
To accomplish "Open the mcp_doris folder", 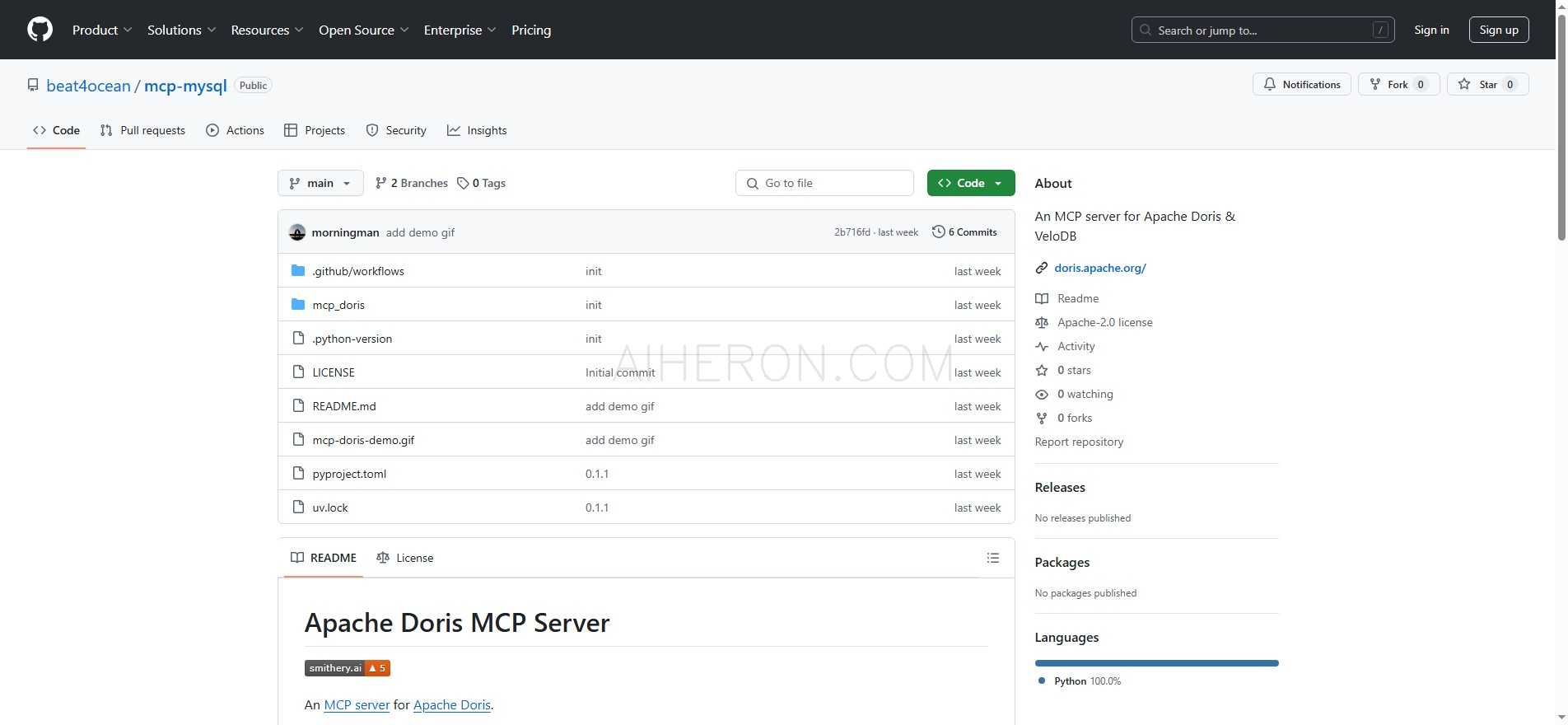I will tap(338, 305).
